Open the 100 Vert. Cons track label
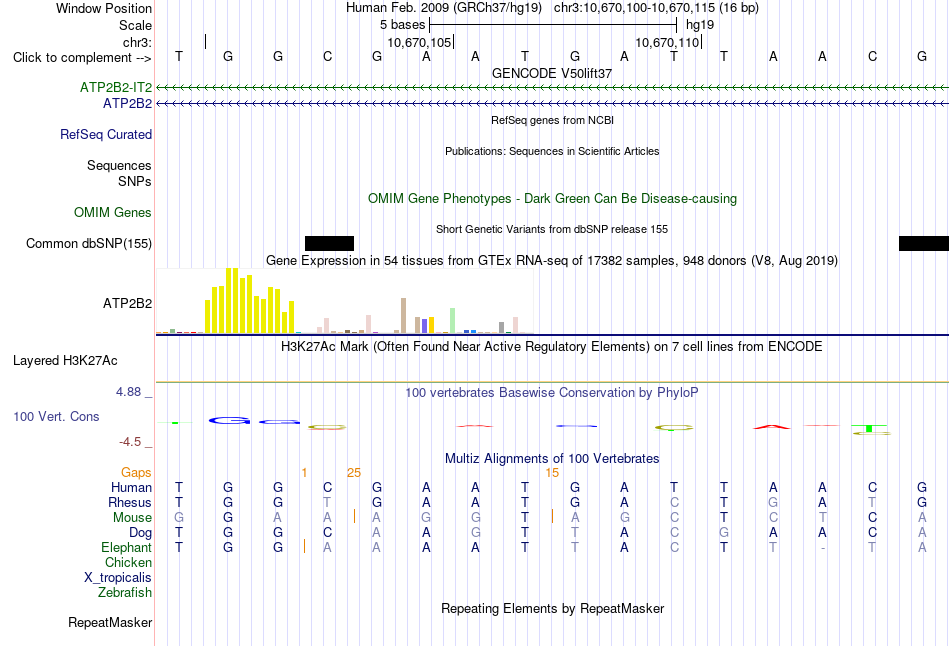This screenshot has width=950, height=646. click(x=56, y=416)
